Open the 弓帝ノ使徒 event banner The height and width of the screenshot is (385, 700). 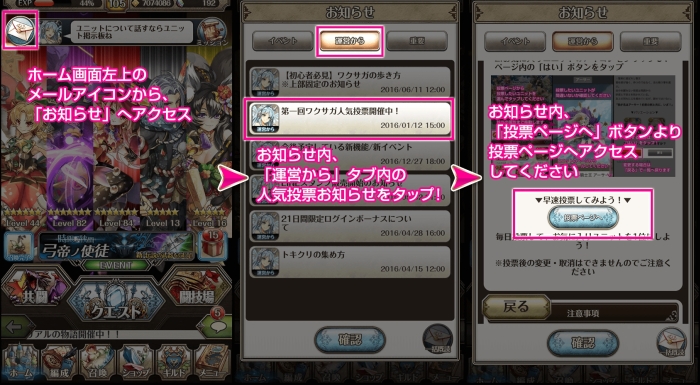[x=117, y=248]
